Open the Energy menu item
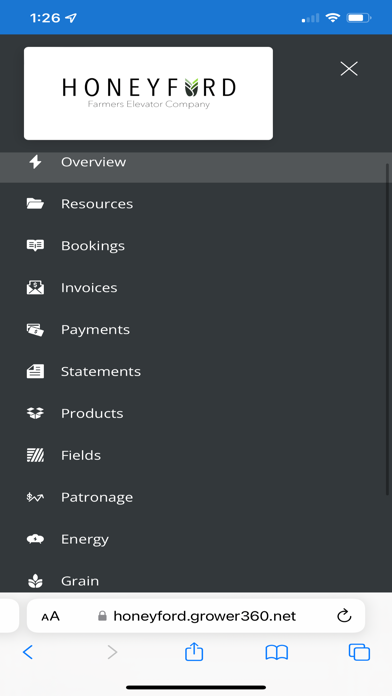The width and height of the screenshot is (392, 696). [x=196, y=539]
